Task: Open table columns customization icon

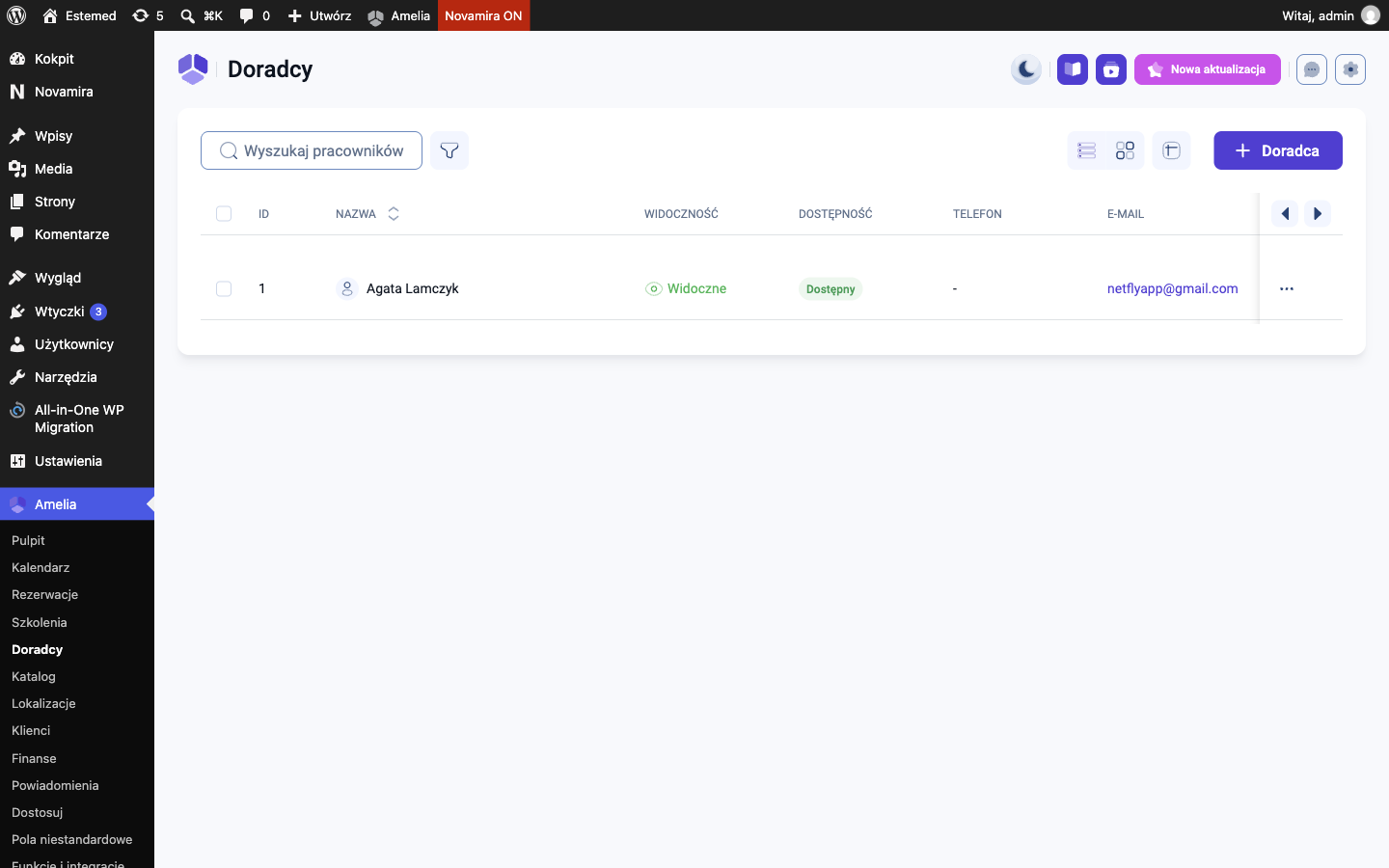Action: click(x=1171, y=150)
